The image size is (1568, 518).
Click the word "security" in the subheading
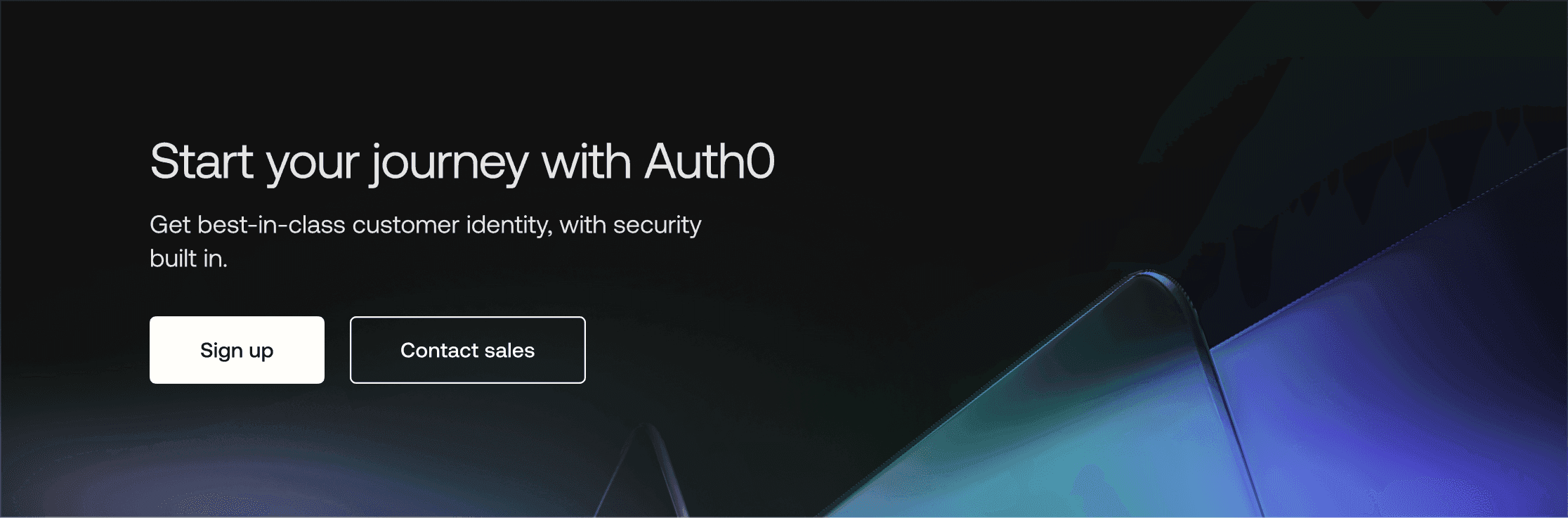[657, 226]
